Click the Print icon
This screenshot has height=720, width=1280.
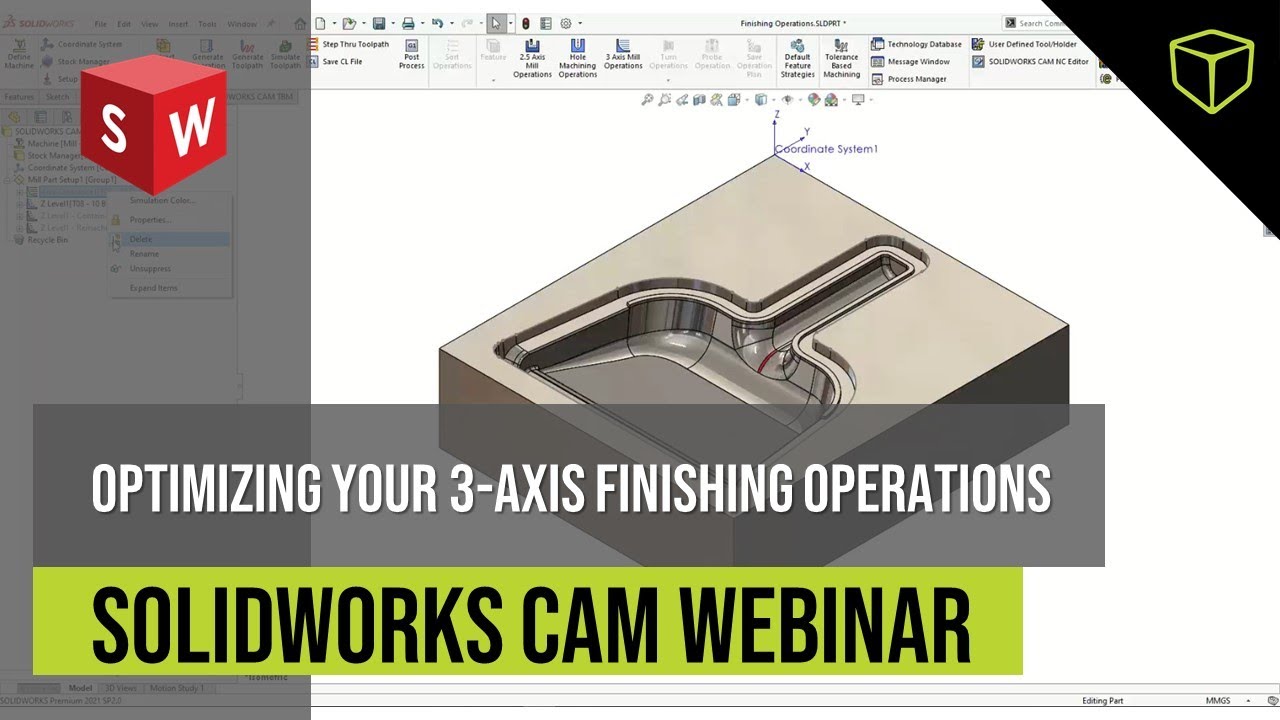[x=408, y=23]
